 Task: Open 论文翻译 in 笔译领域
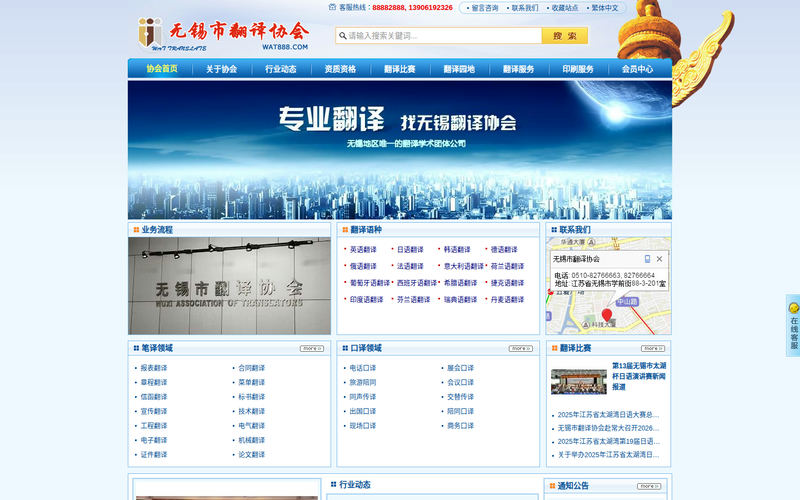pyautogui.click(x=252, y=455)
